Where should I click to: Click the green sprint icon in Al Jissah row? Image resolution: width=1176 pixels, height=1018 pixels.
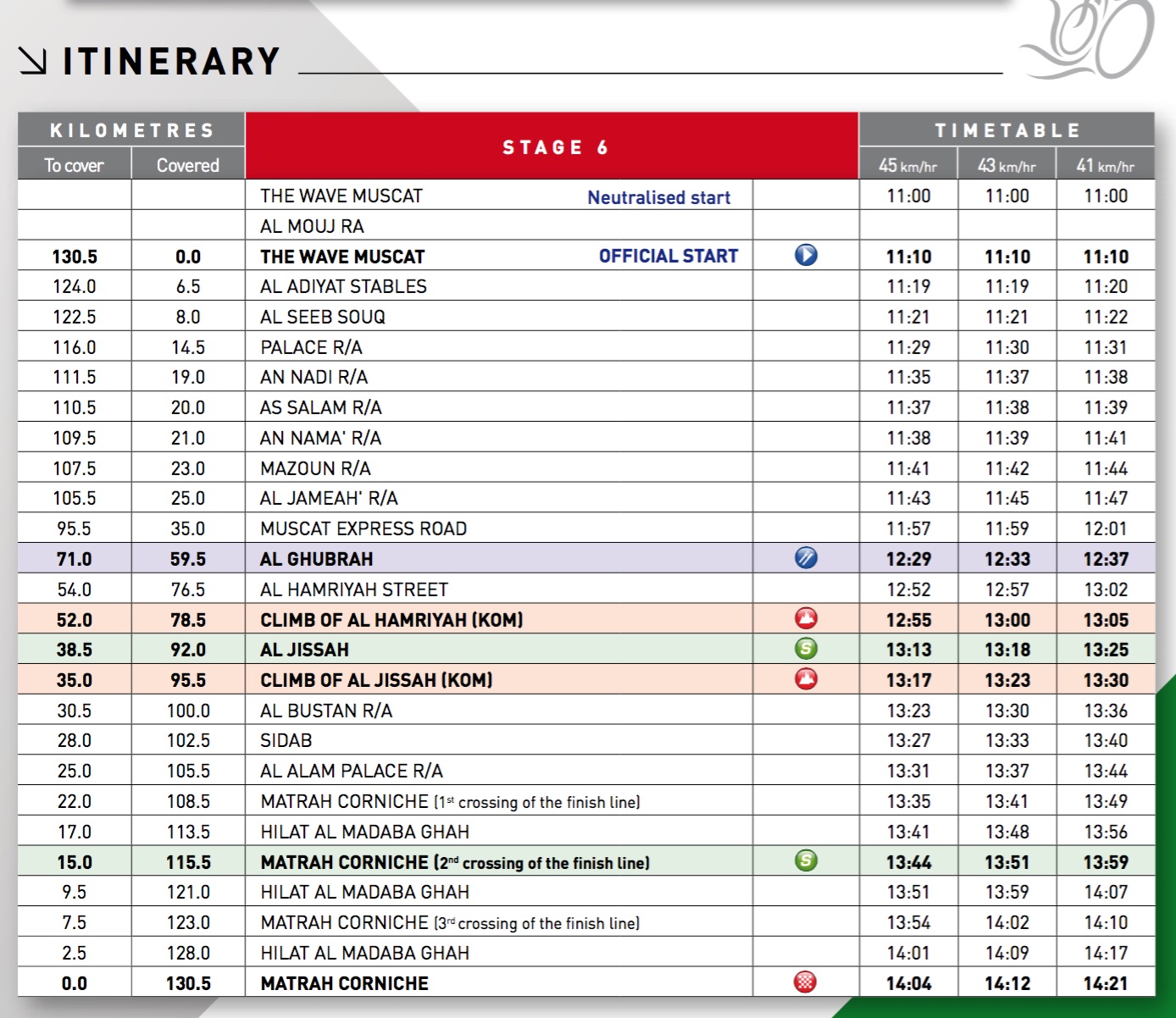coord(806,649)
